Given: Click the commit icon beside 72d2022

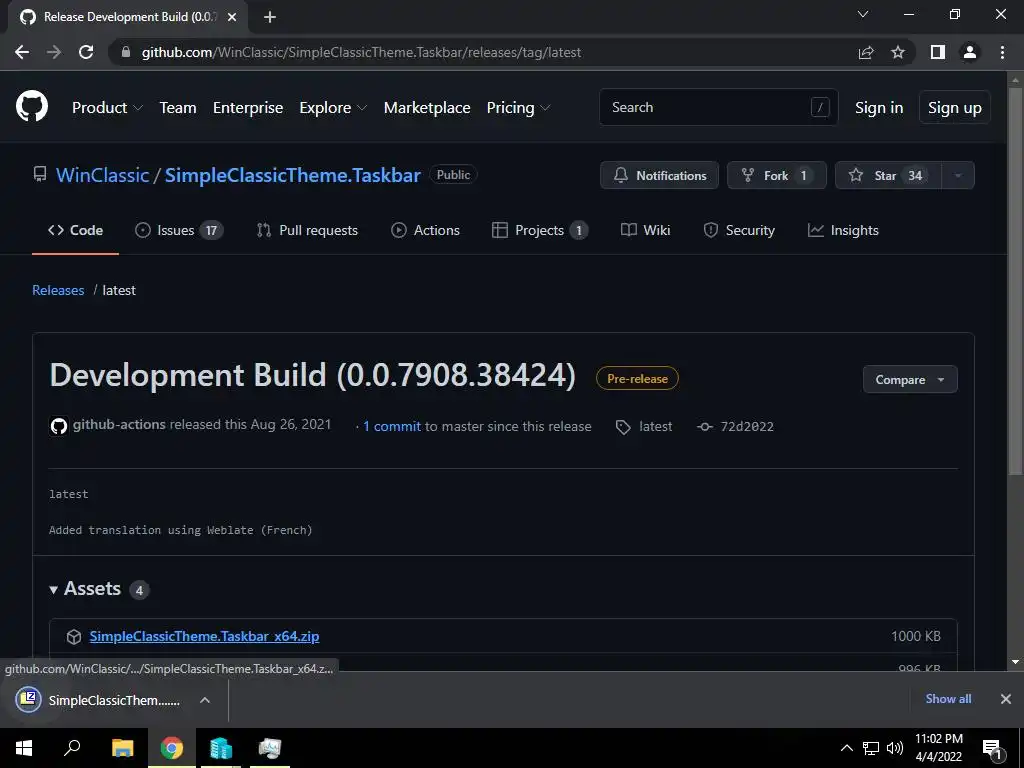Looking at the screenshot, I should [x=705, y=426].
